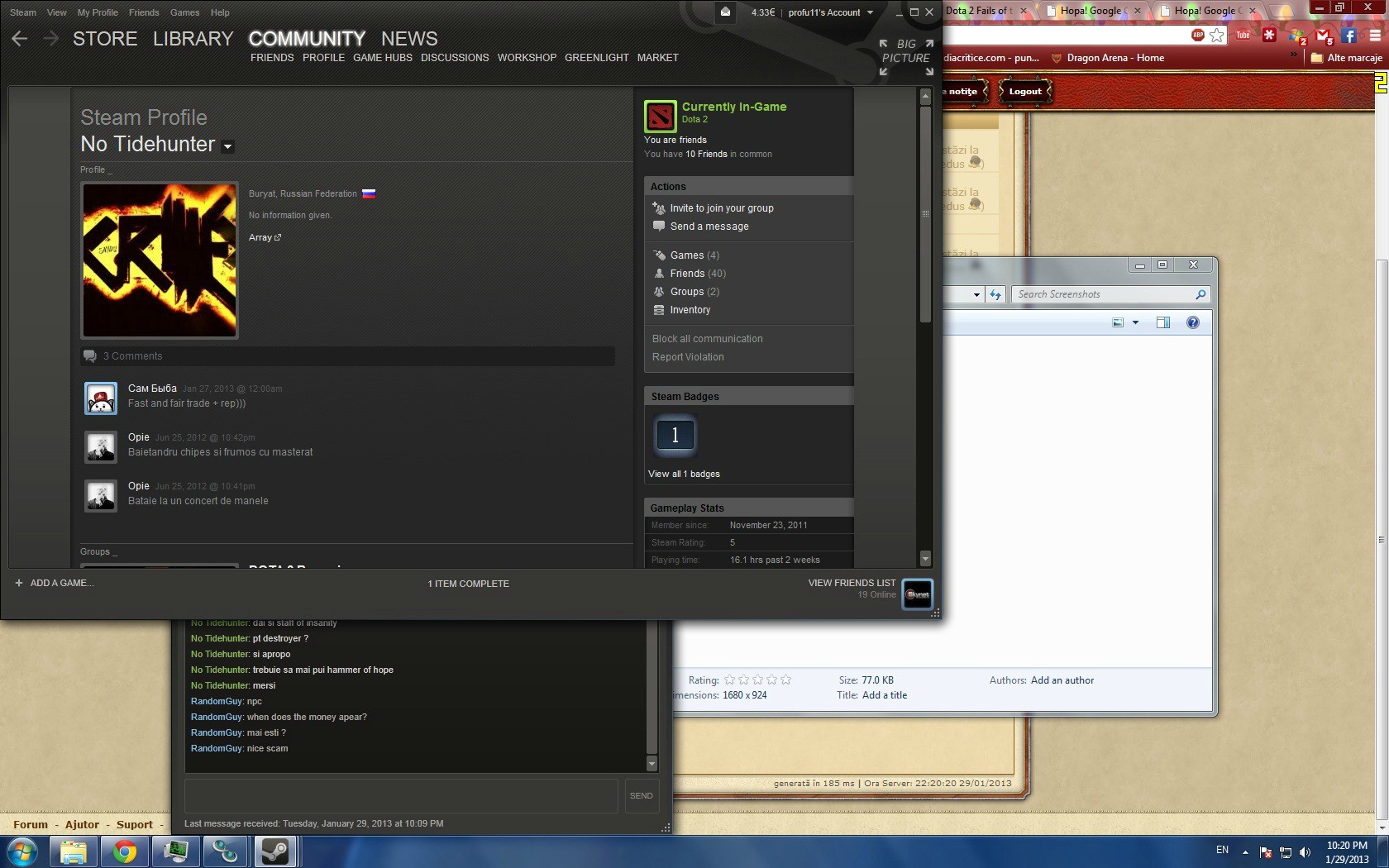
Task: Click the Steam profile page scrollbar thumb
Action: pos(925,213)
